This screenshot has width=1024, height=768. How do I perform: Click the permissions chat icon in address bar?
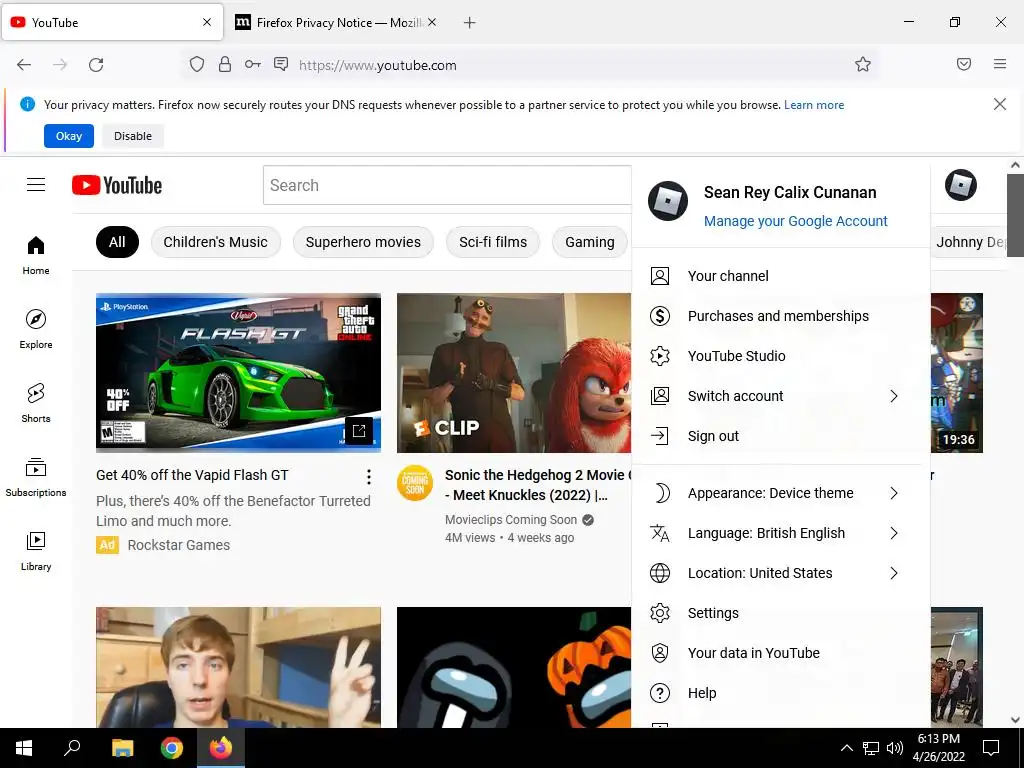281,64
